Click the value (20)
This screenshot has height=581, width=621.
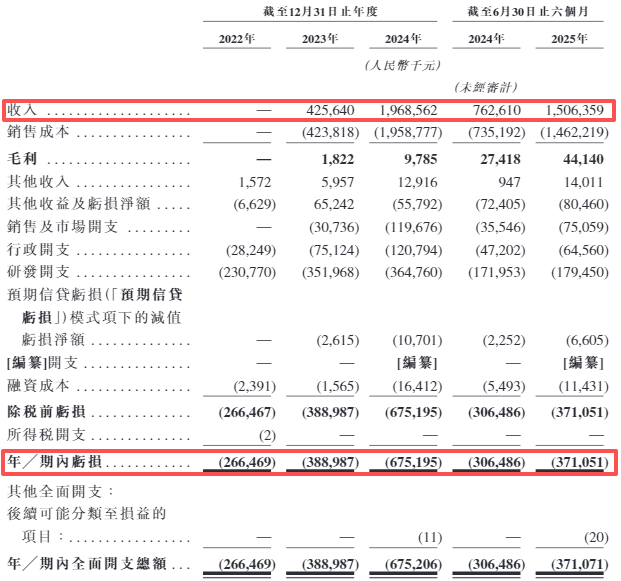(x=596, y=537)
